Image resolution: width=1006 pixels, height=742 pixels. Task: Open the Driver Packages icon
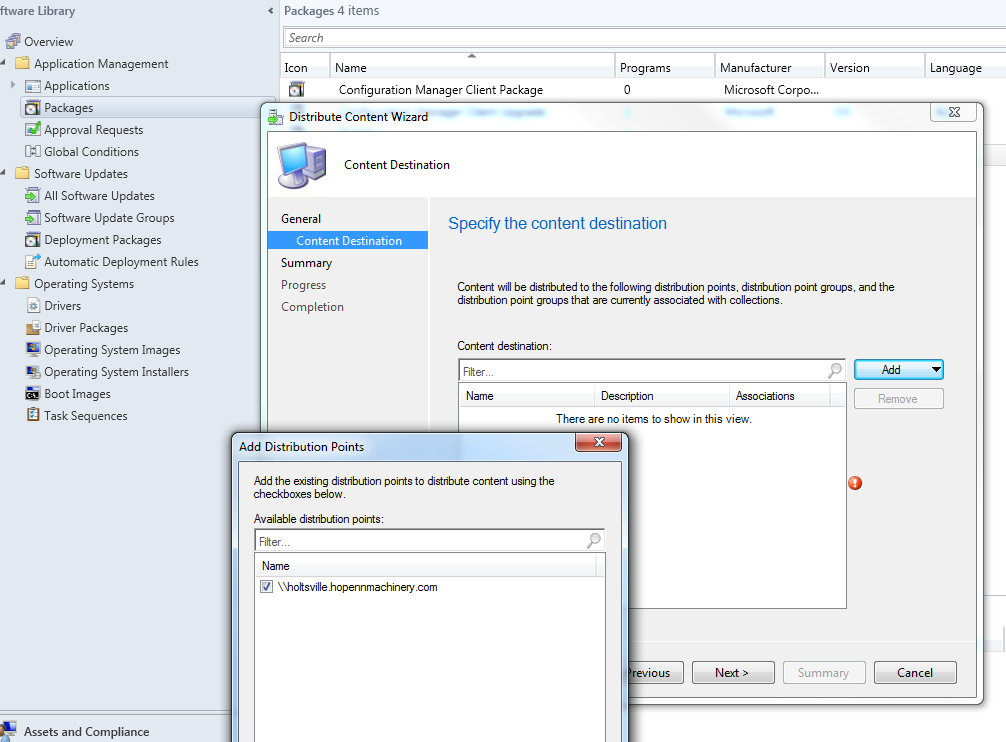click(35, 327)
